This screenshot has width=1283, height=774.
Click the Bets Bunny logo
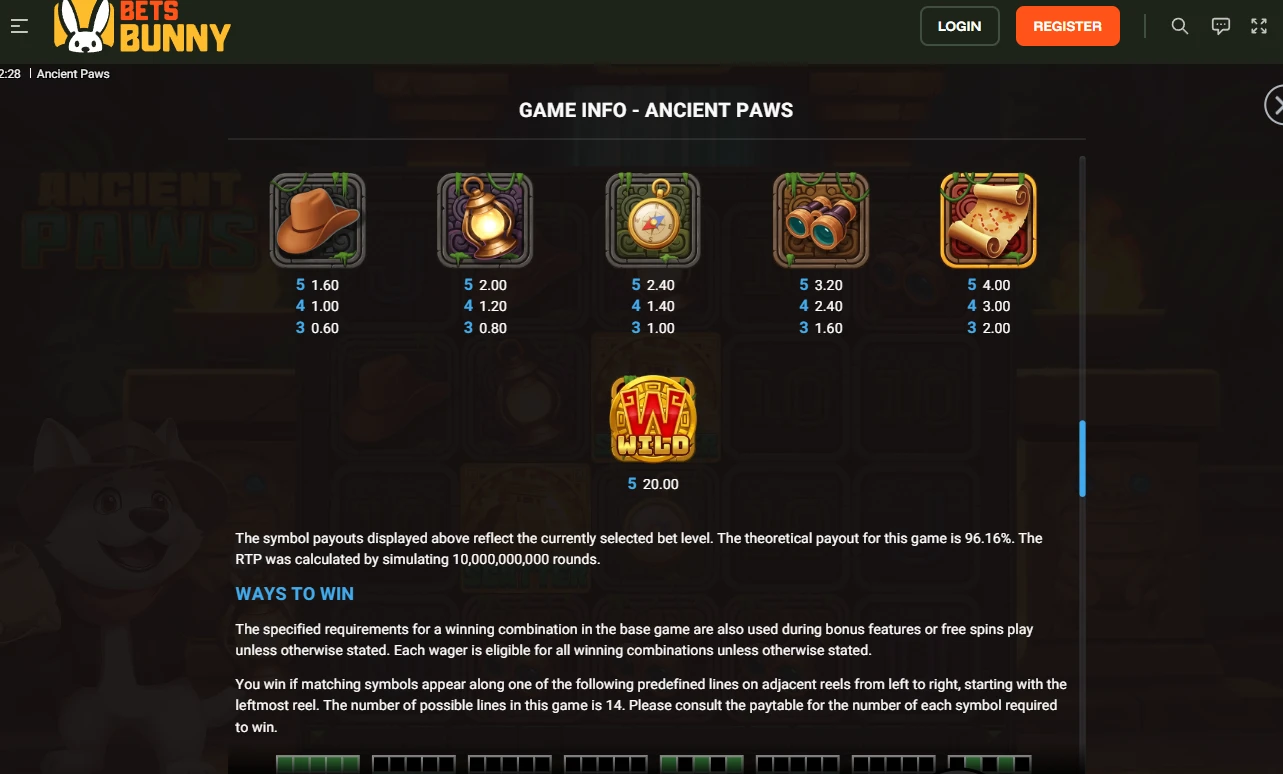142,26
